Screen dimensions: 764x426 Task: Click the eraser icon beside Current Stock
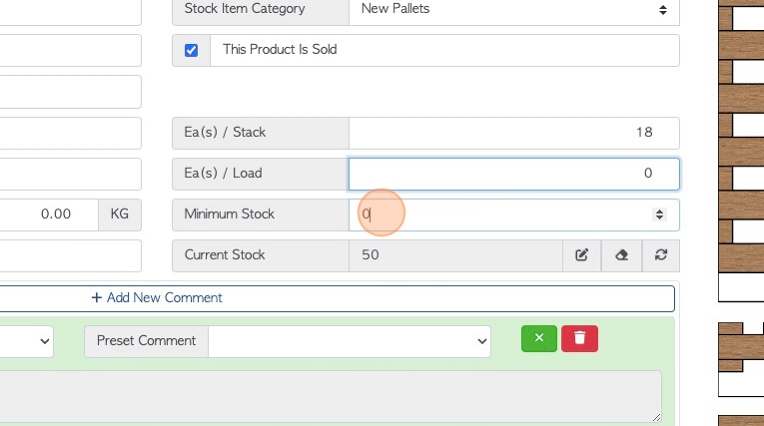tap(622, 255)
